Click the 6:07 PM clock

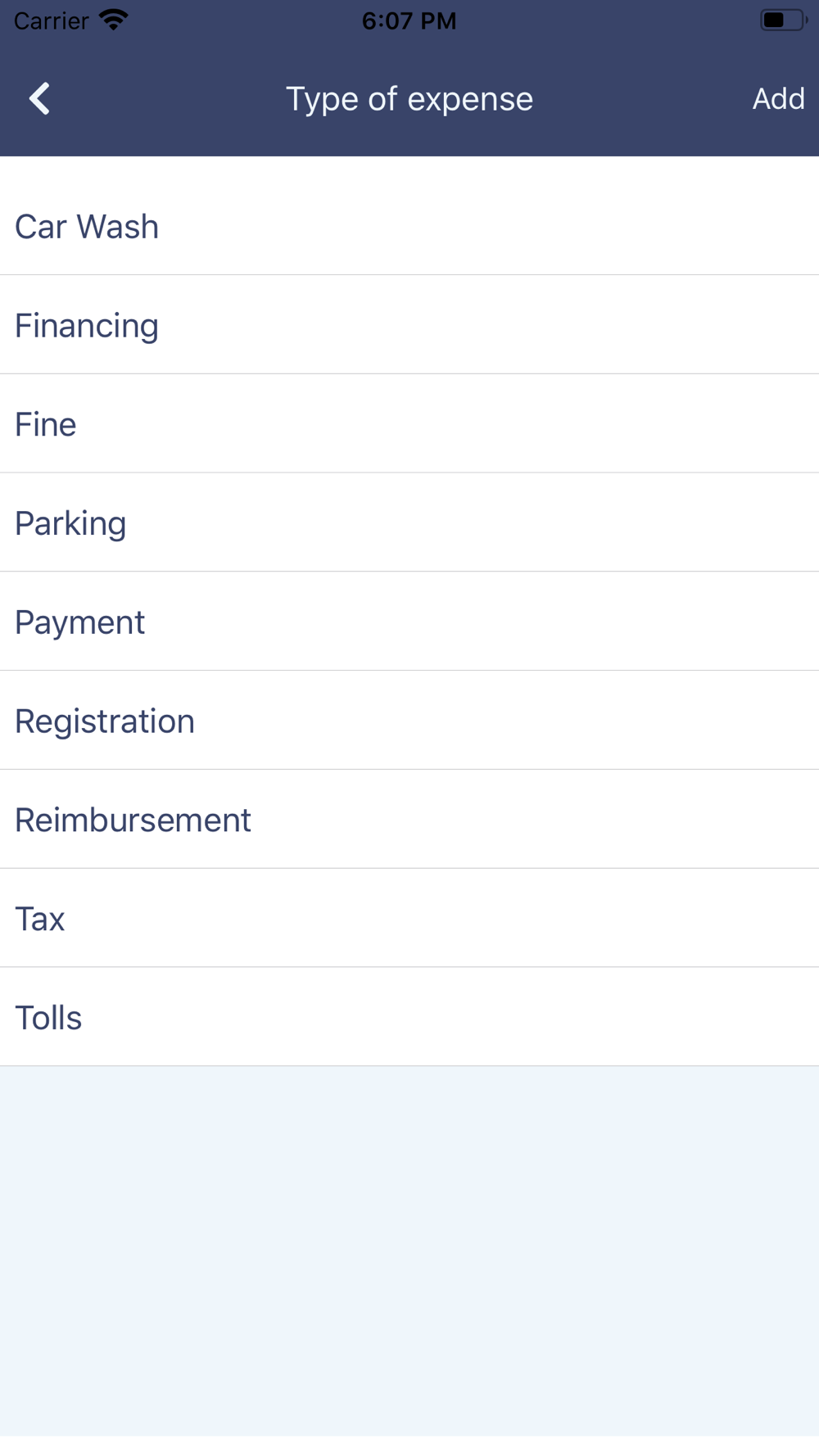[409, 20]
